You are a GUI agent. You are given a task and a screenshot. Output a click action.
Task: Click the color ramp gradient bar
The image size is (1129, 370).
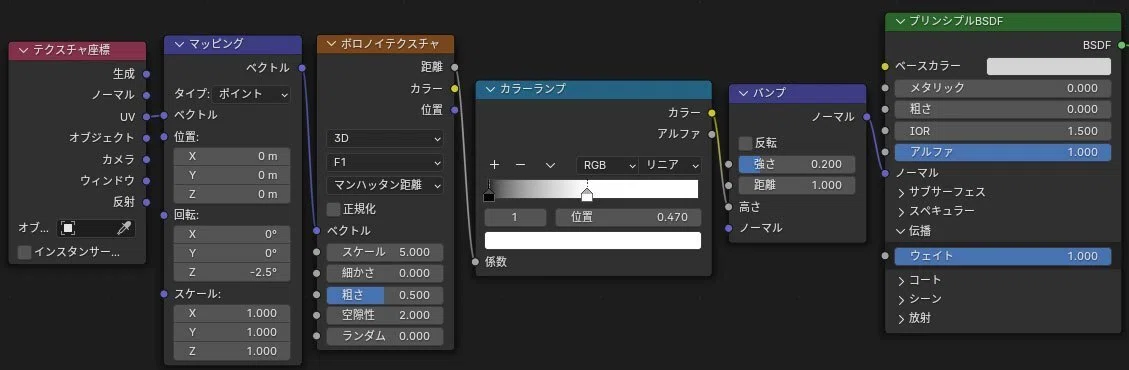pos(593,189)
